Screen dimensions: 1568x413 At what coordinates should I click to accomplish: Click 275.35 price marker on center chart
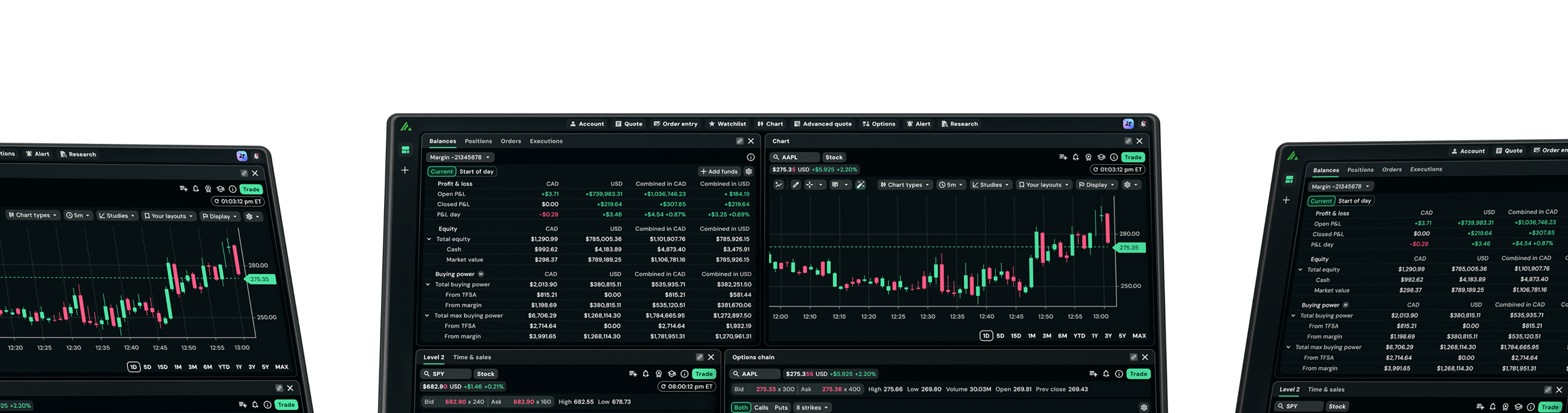(1129, 247)
